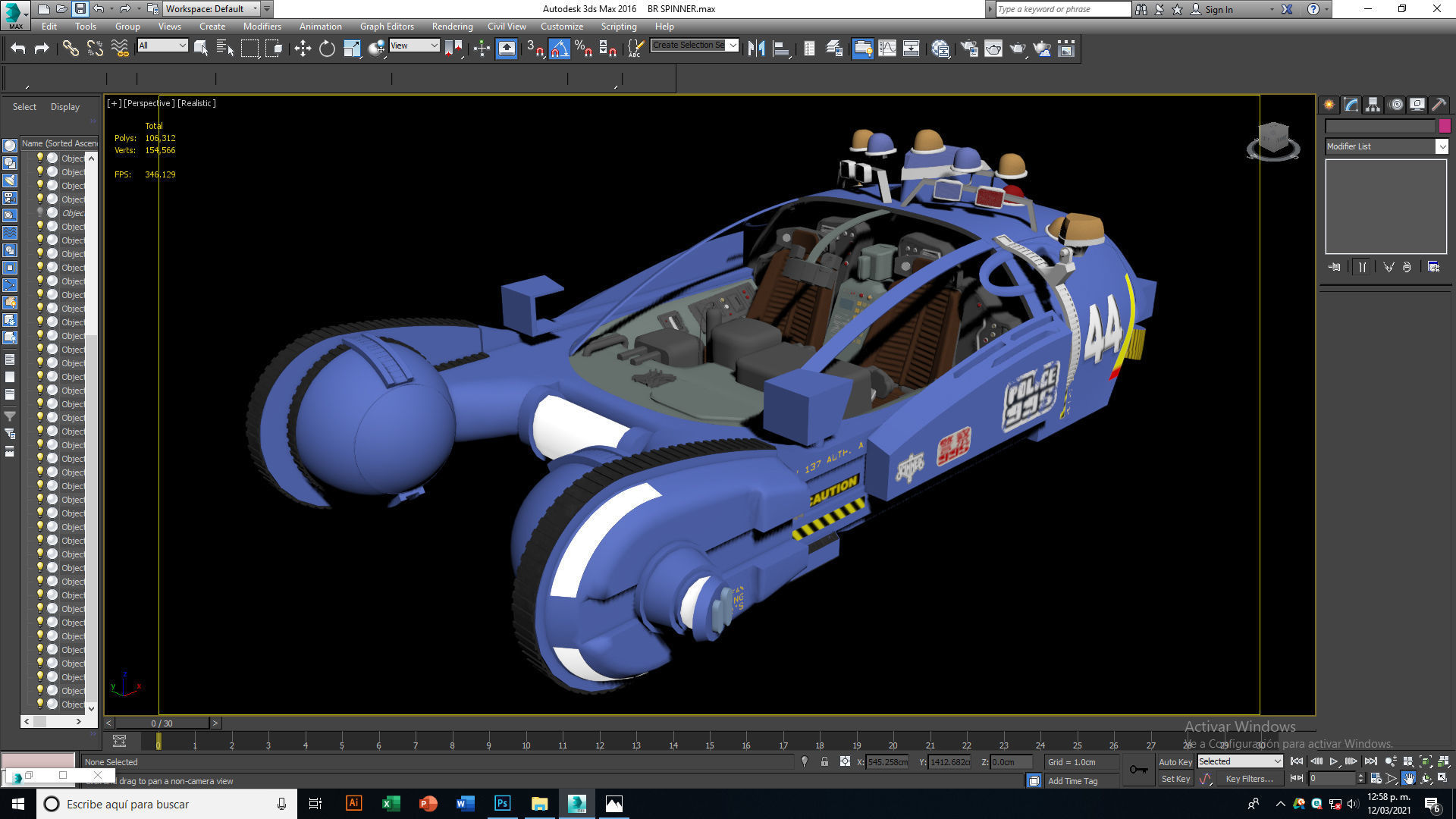This screenshot has width=1456, height=819.
Task: Switch to the Hierarchy panel tab
Action: click(x=1373, y=105)
